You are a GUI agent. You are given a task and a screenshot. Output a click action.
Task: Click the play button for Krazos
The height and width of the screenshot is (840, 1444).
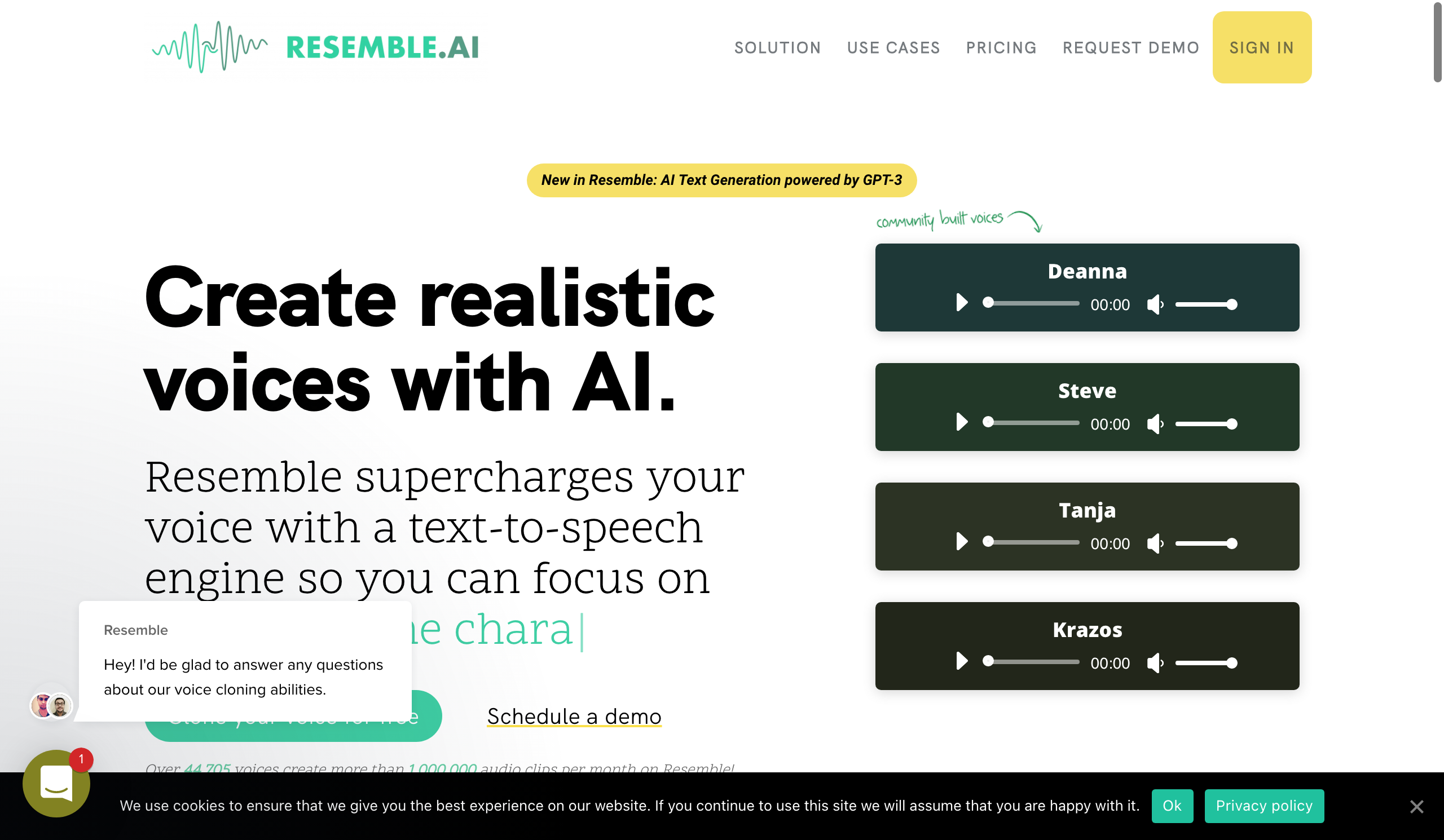(x=961, y=662)
